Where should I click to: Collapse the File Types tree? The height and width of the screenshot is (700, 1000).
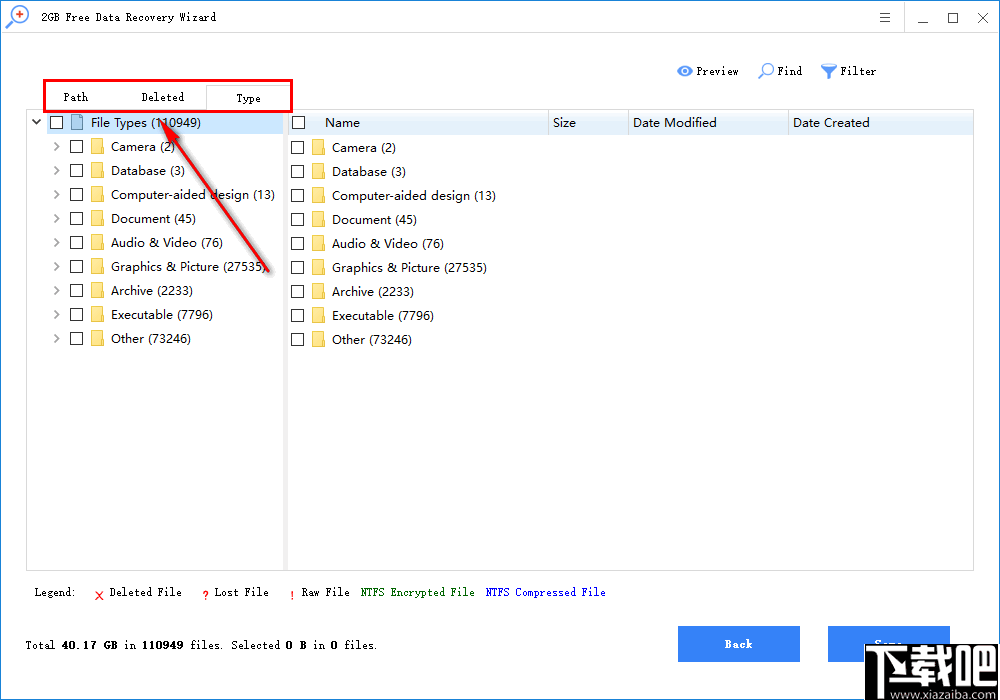pos(36,122)
